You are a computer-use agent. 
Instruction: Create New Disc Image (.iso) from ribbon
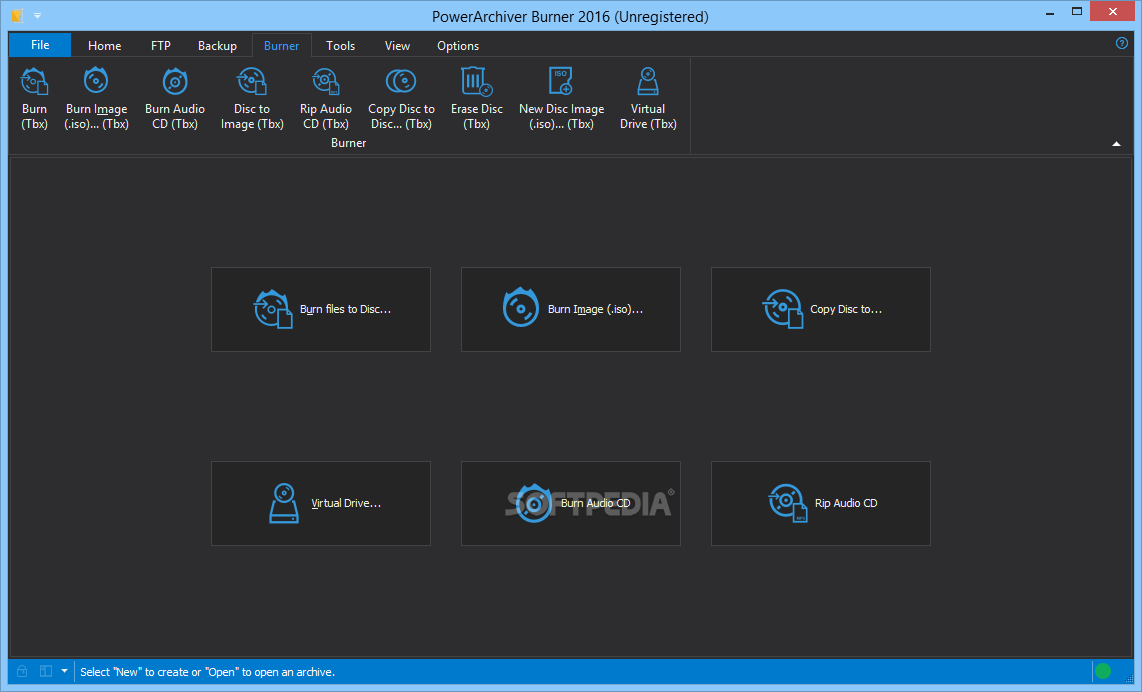click(562, 98)
